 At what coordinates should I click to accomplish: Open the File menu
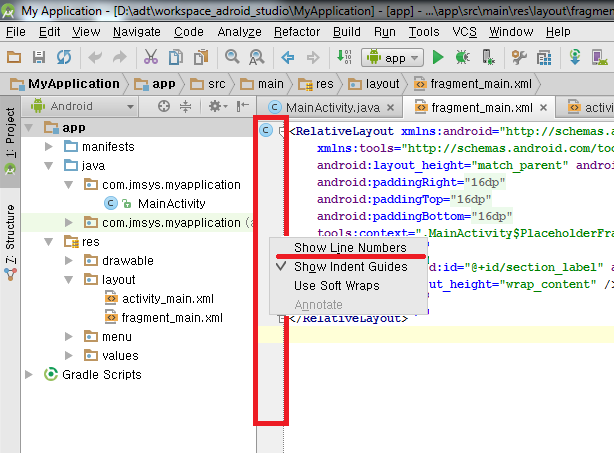16,32
